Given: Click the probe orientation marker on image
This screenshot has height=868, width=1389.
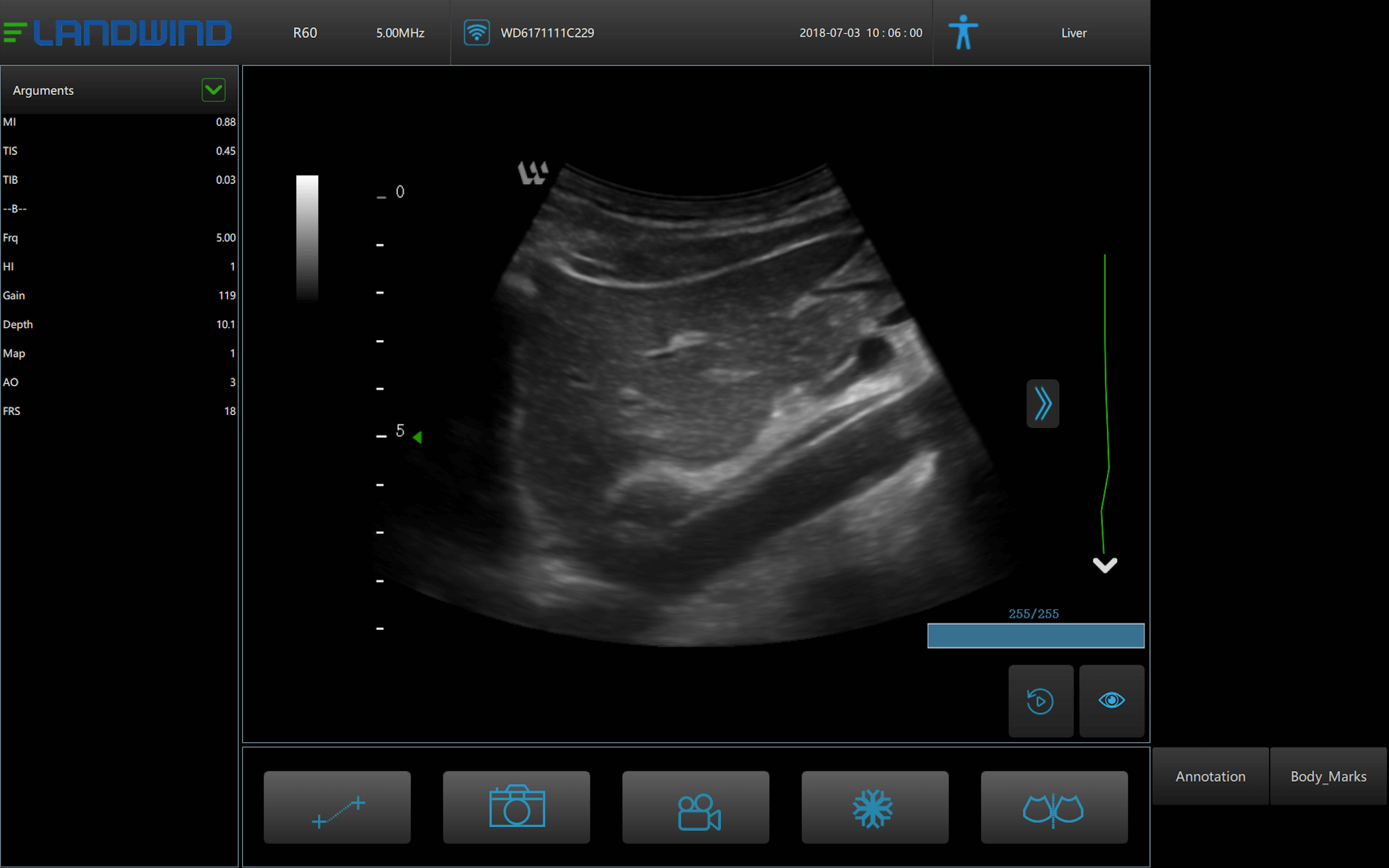Looking at the screenshot, I should 533,172.
